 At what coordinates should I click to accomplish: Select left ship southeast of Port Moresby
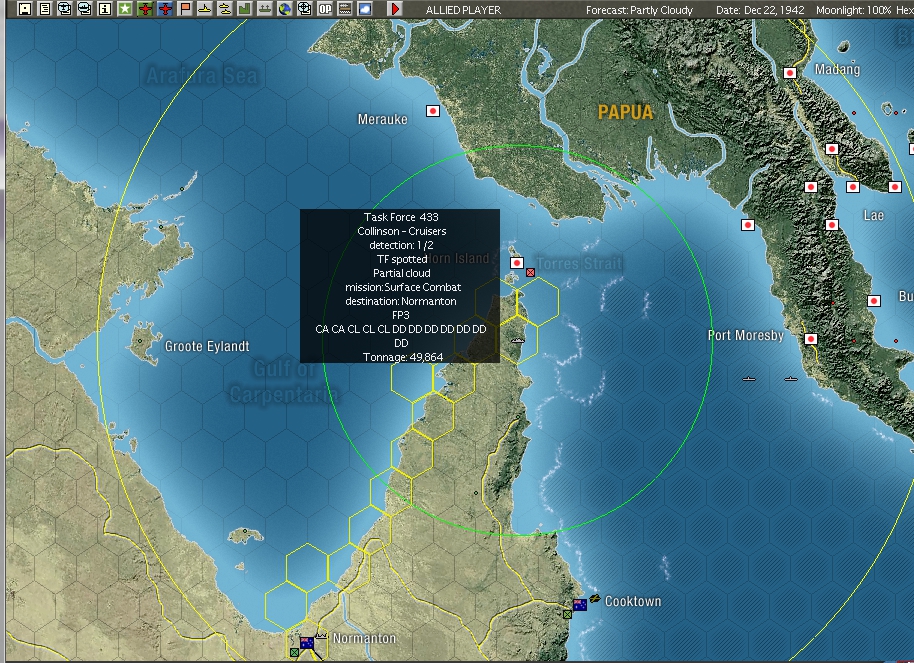[749, 379]
